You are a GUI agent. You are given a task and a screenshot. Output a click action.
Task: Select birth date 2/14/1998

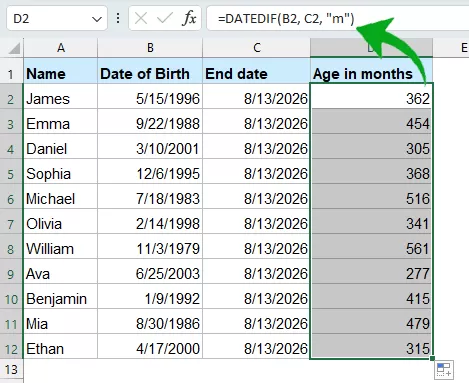pyautogui.click(x=150, y=221)
